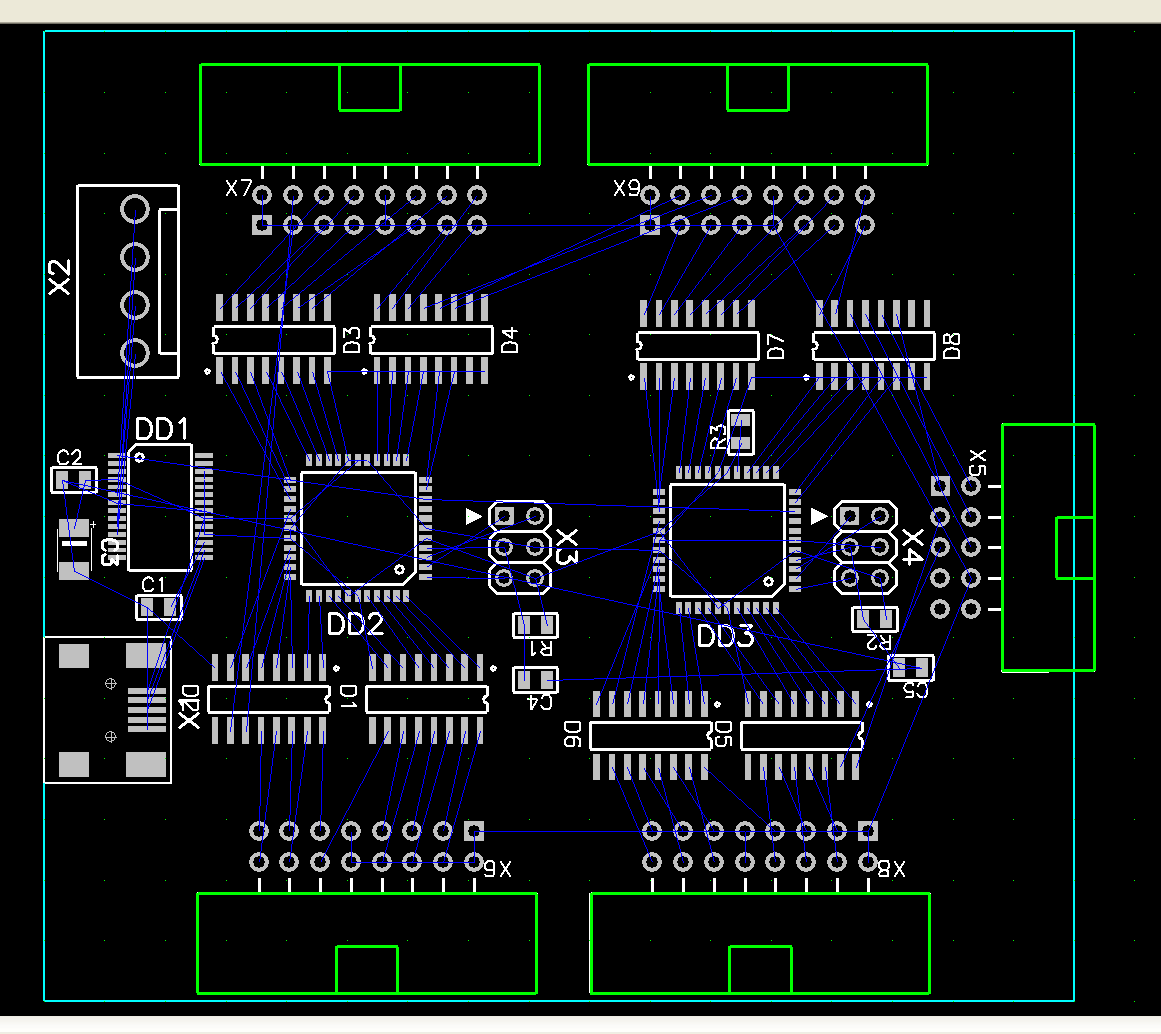Screen dimensions: 1161x1034
Task: Click the C1 label text
Action: (153, 584)
